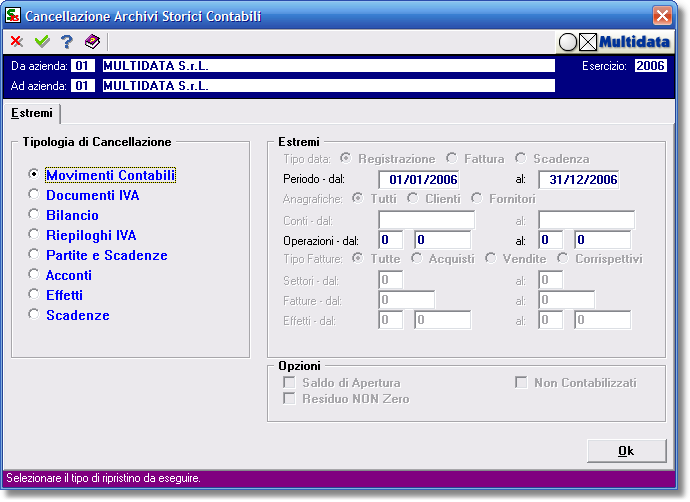Click the Settori al field

point(551,280)
